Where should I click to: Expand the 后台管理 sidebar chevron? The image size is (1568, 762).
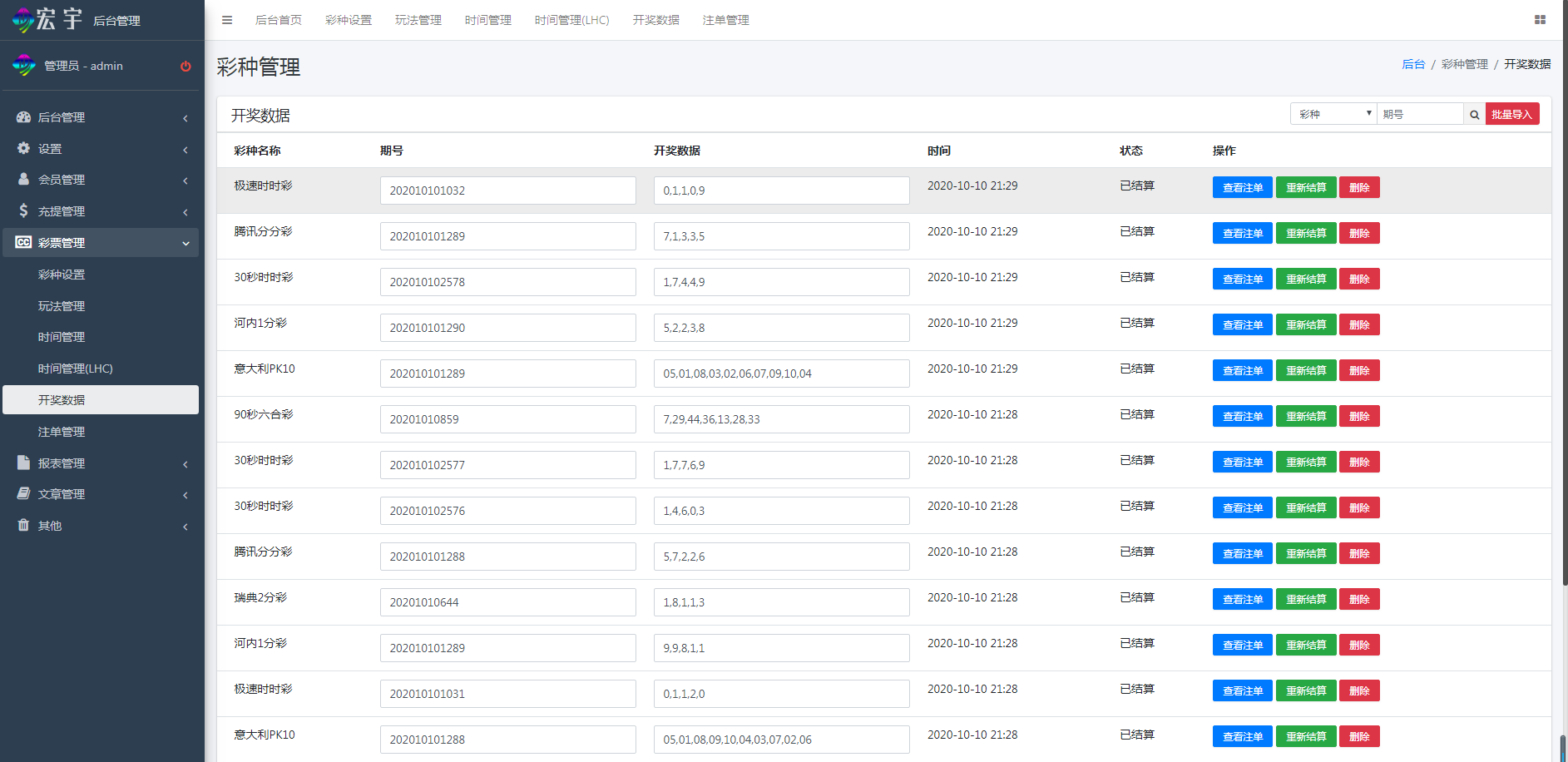tap(185, 118)
